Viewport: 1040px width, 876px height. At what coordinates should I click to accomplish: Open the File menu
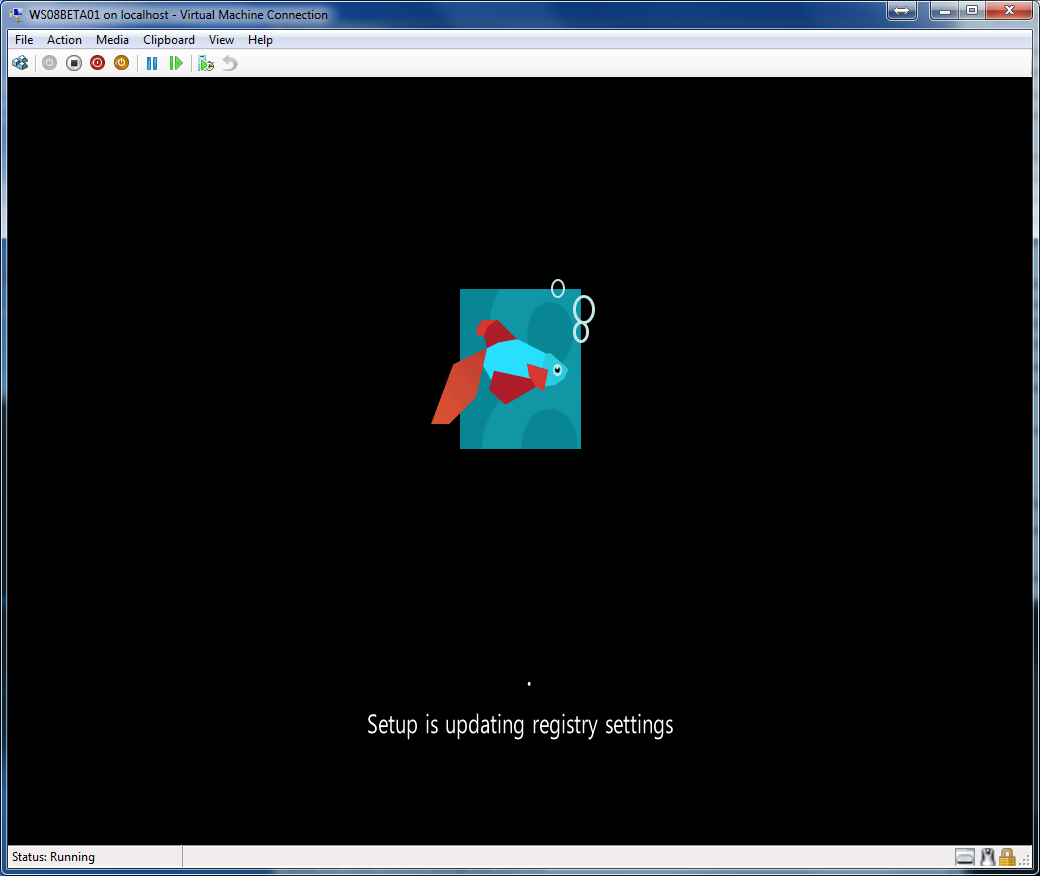point(24,40)
